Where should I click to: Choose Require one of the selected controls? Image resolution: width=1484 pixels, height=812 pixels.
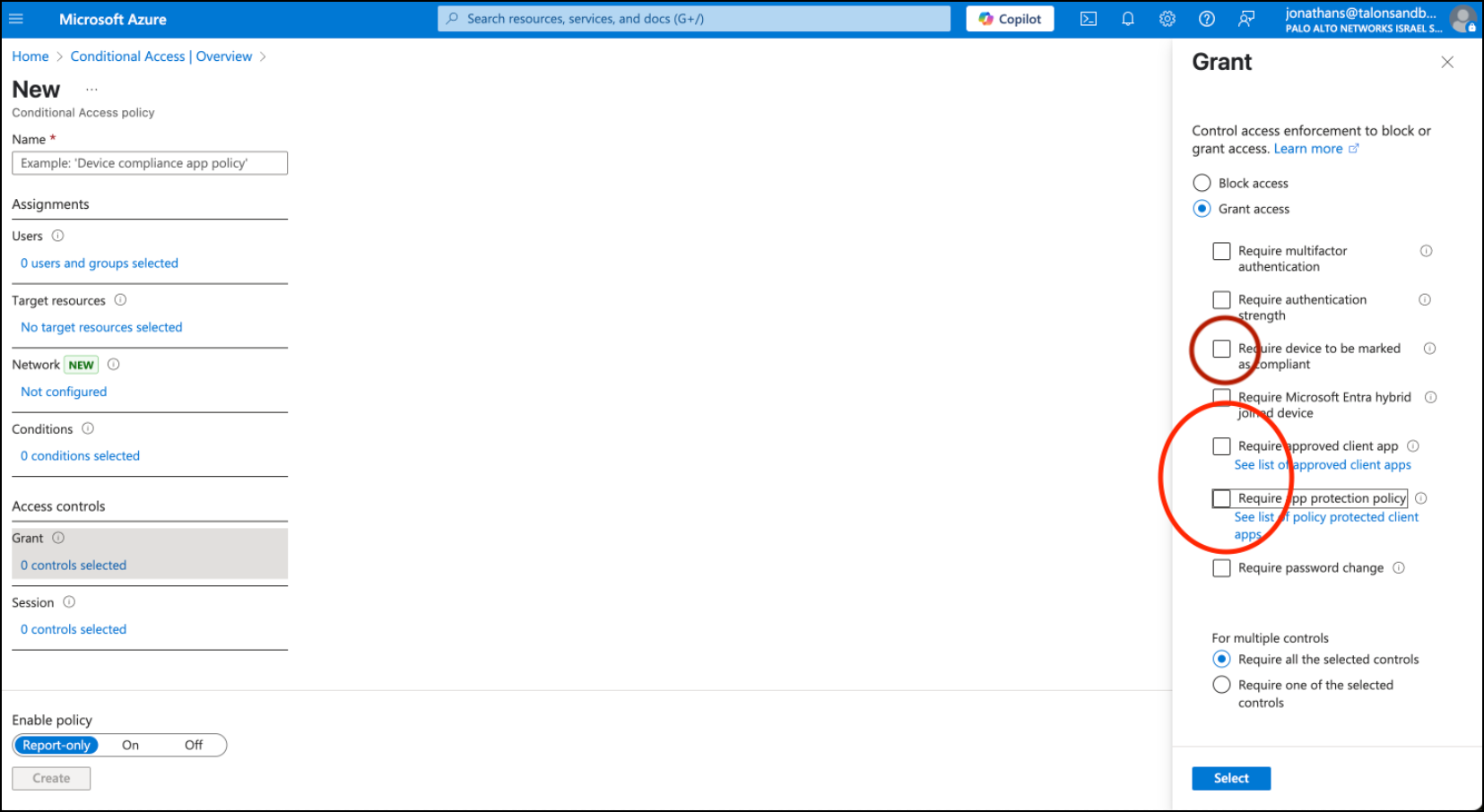coord(1221,685)
